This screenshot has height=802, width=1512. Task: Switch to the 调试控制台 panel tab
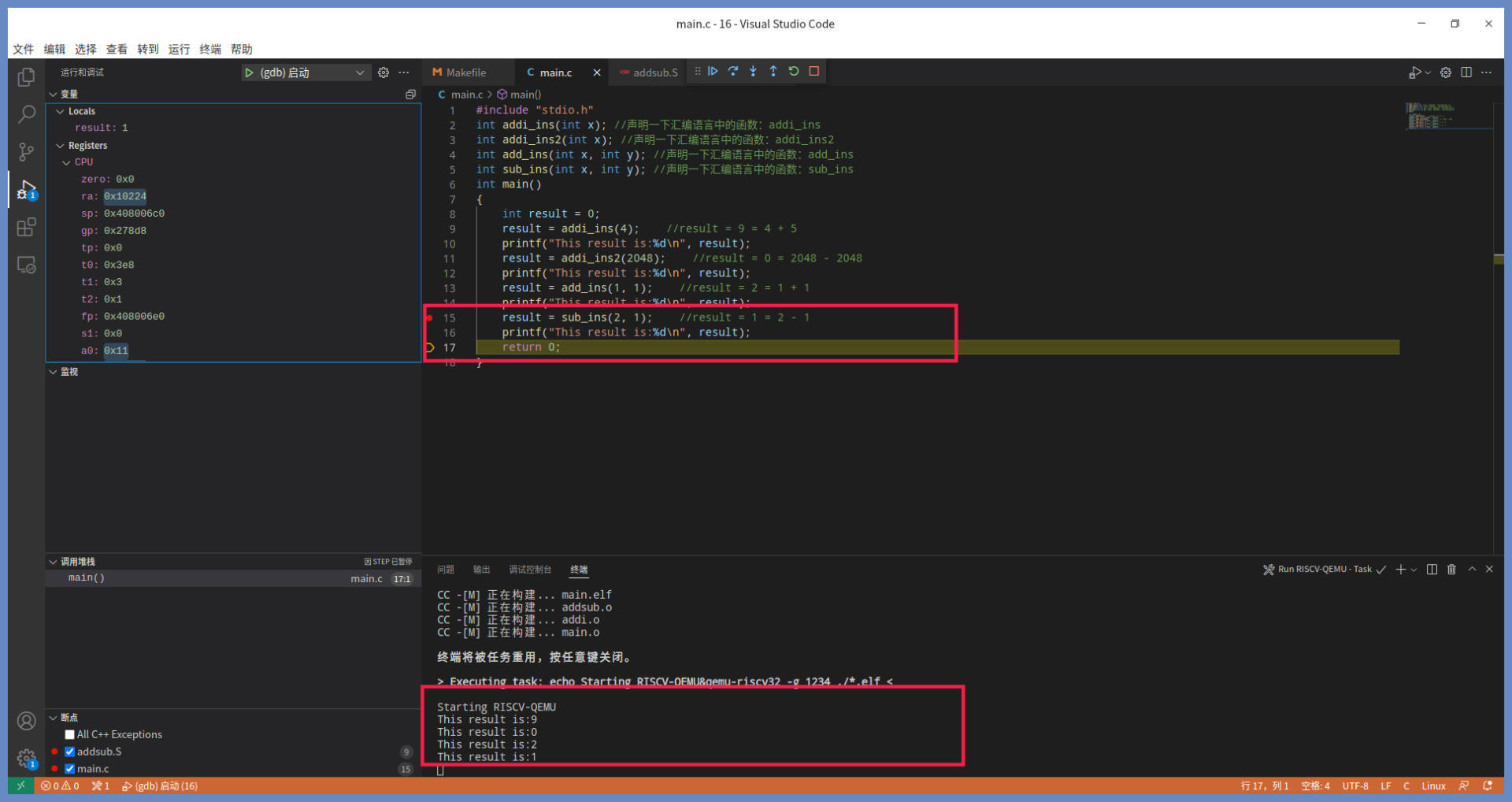pyautogui.click(x=530, y=570)
